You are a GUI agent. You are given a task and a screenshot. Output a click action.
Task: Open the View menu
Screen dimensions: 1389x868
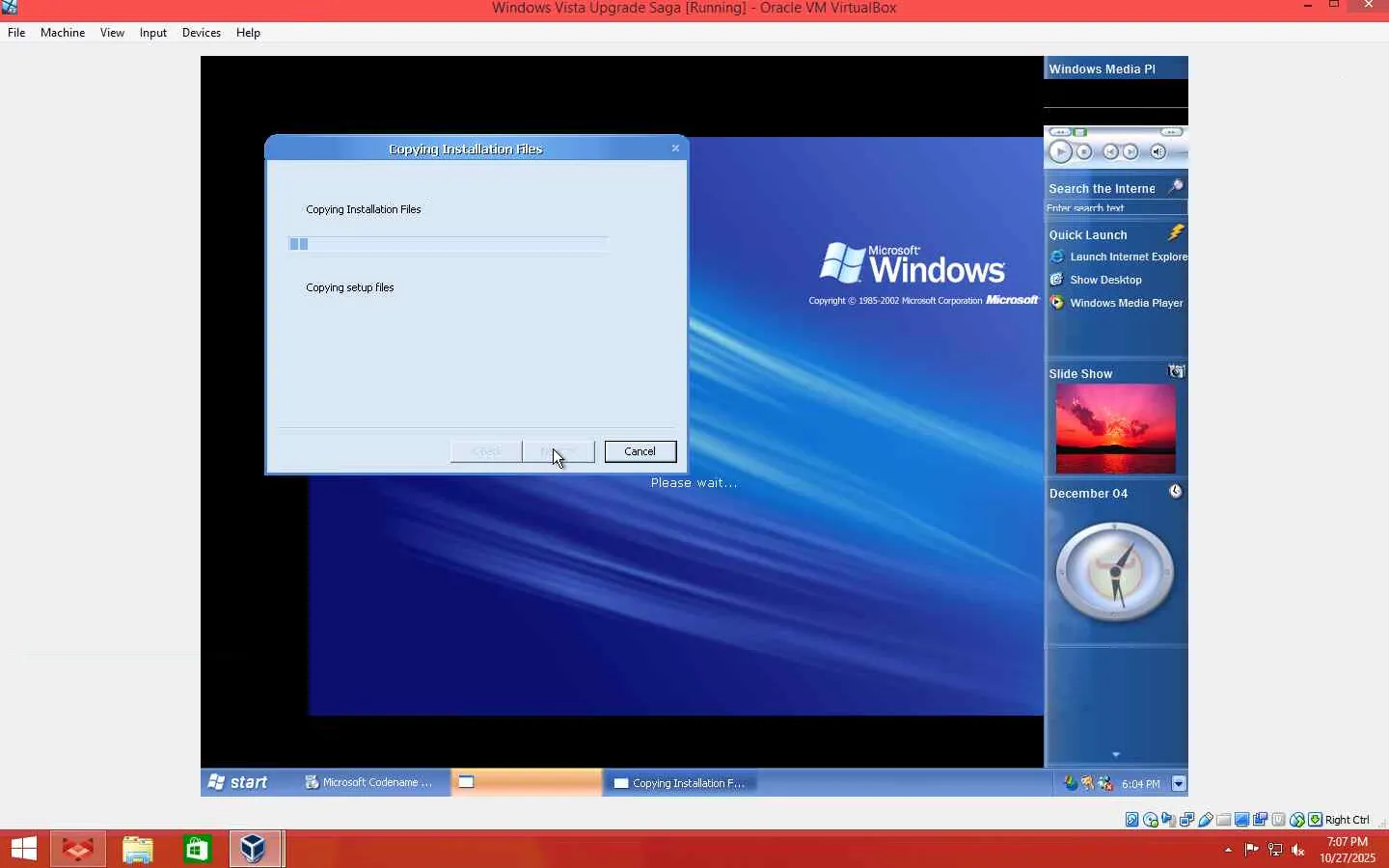tap(112, 33)
